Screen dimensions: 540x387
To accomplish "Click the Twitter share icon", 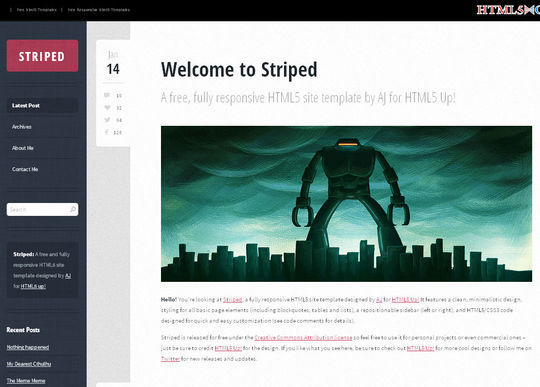I will 107,120.
